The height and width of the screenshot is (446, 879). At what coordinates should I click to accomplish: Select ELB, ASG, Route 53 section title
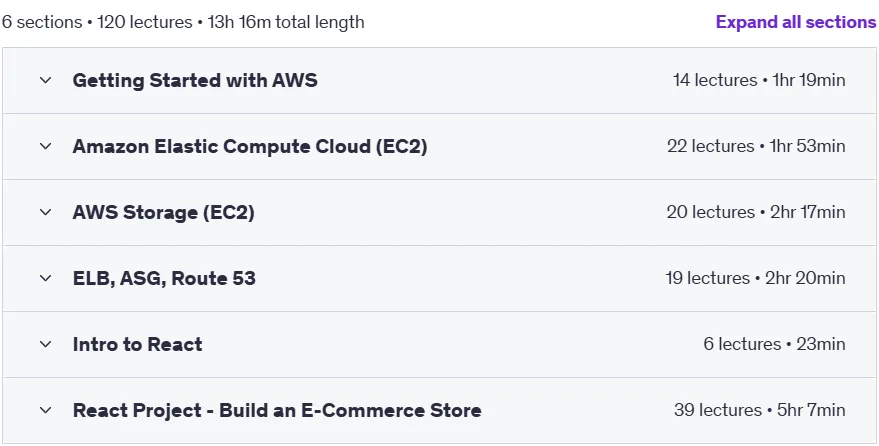164,278
